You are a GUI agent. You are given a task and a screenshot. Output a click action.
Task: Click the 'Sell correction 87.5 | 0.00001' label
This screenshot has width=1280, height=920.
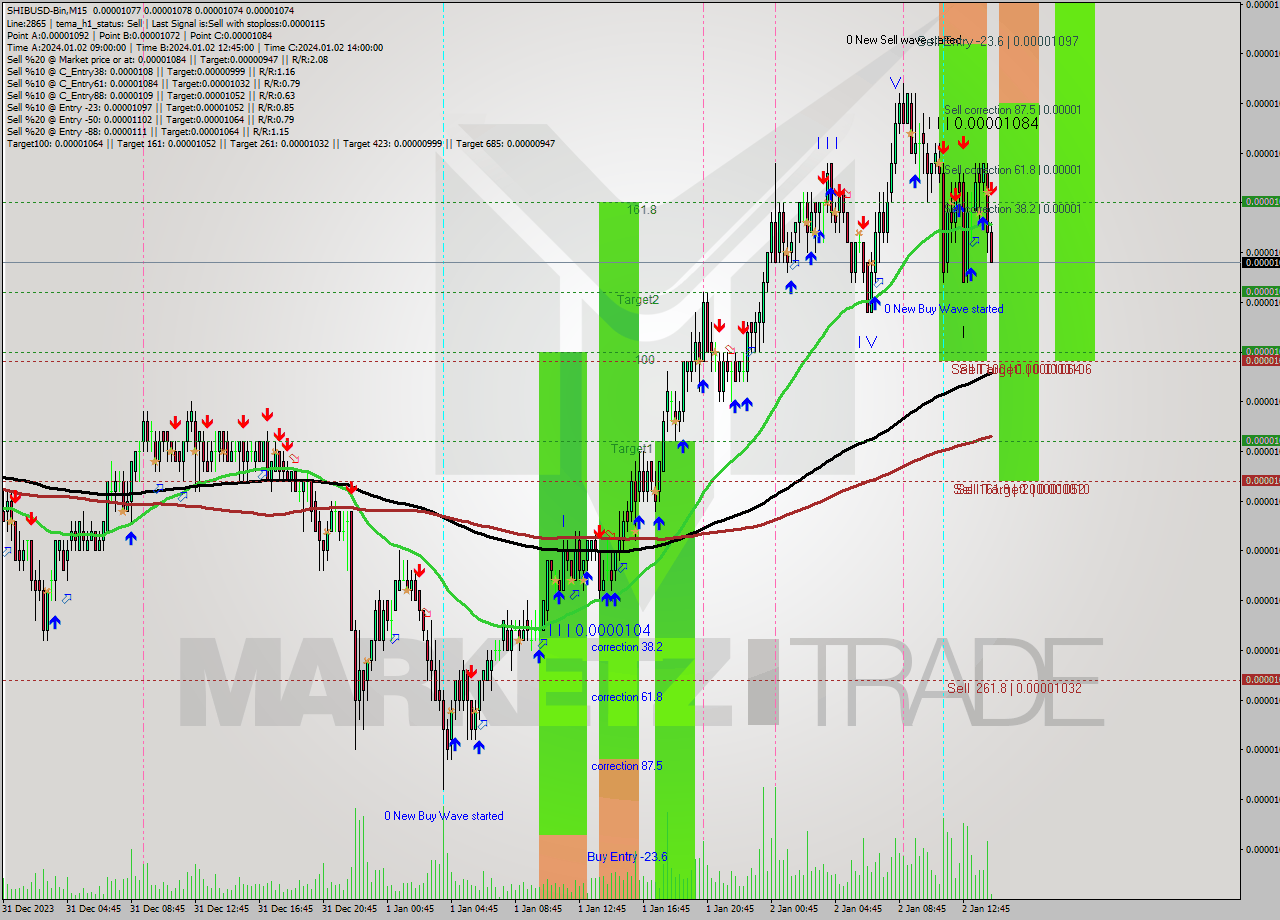point(1012,110)
